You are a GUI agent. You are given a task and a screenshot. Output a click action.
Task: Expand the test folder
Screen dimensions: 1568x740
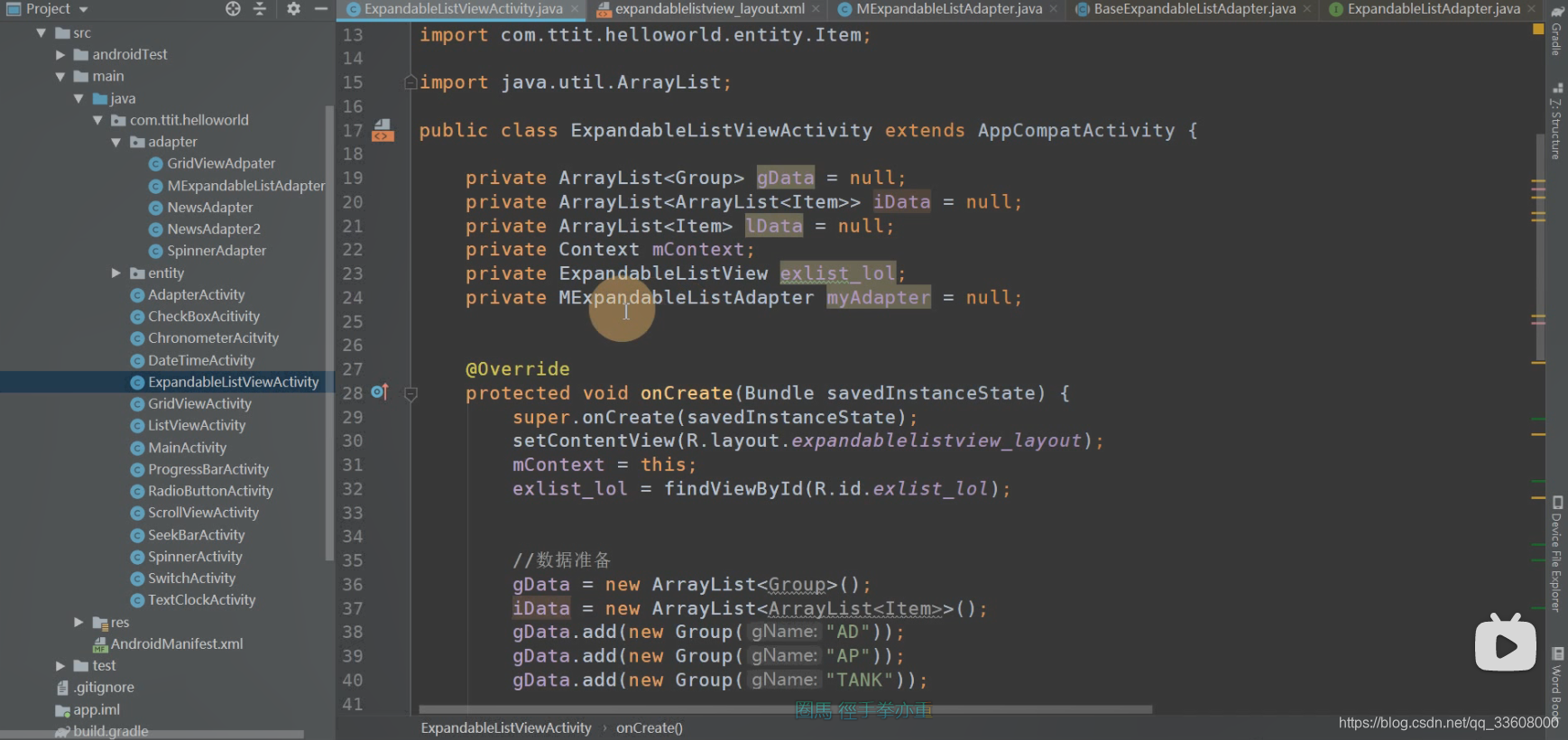coord(60,666)
